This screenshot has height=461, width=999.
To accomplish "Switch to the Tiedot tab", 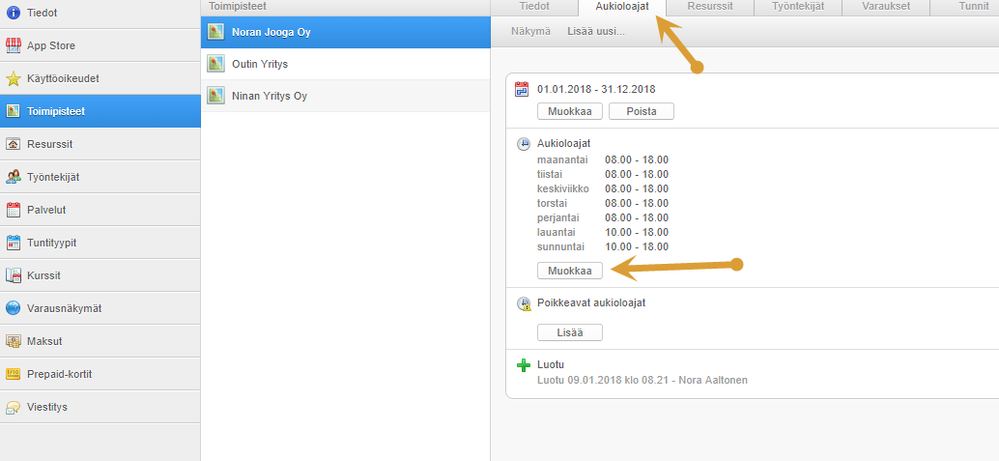I will [x=534, y=6].
